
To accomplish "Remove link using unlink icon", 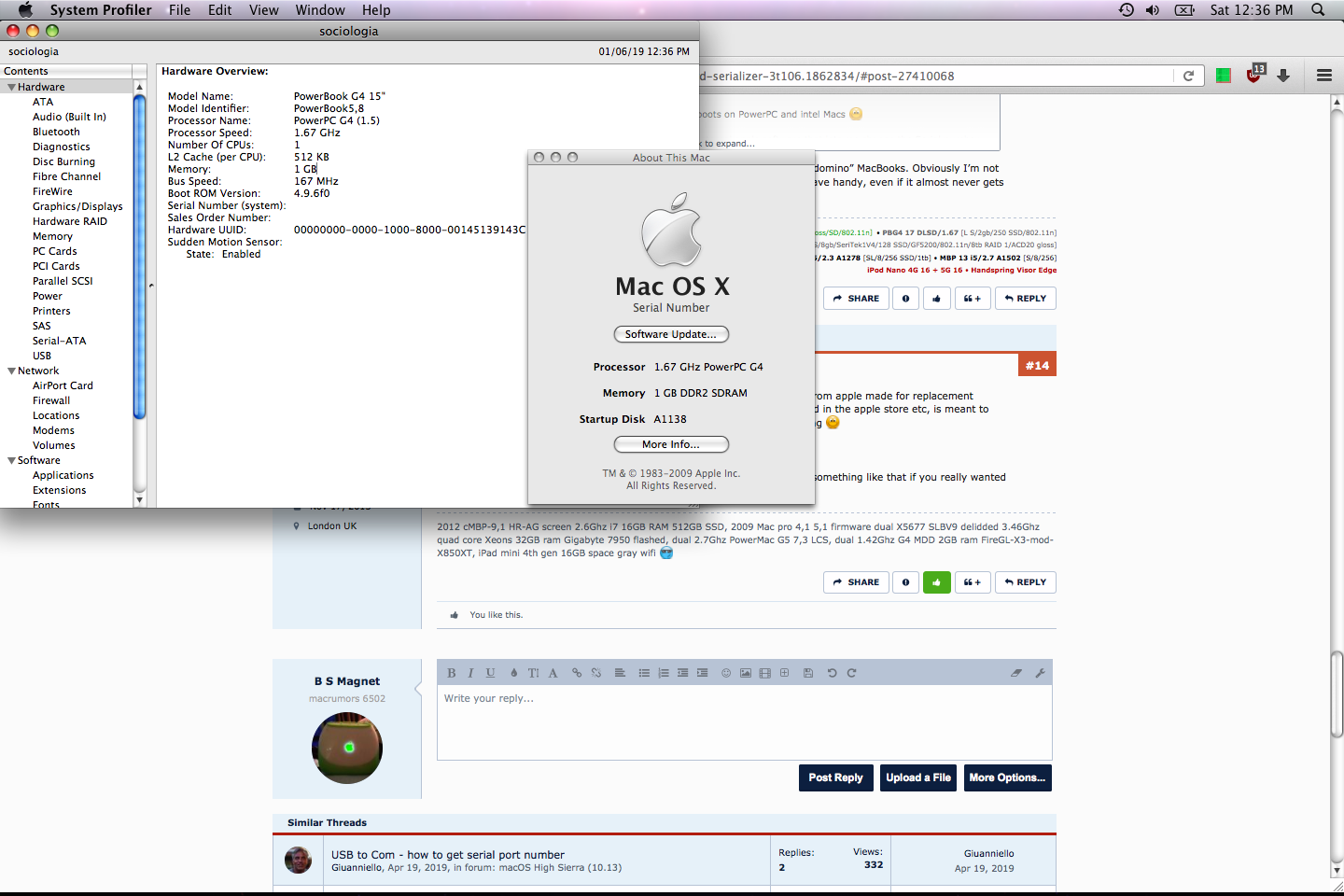I will (x=596, y=673).
